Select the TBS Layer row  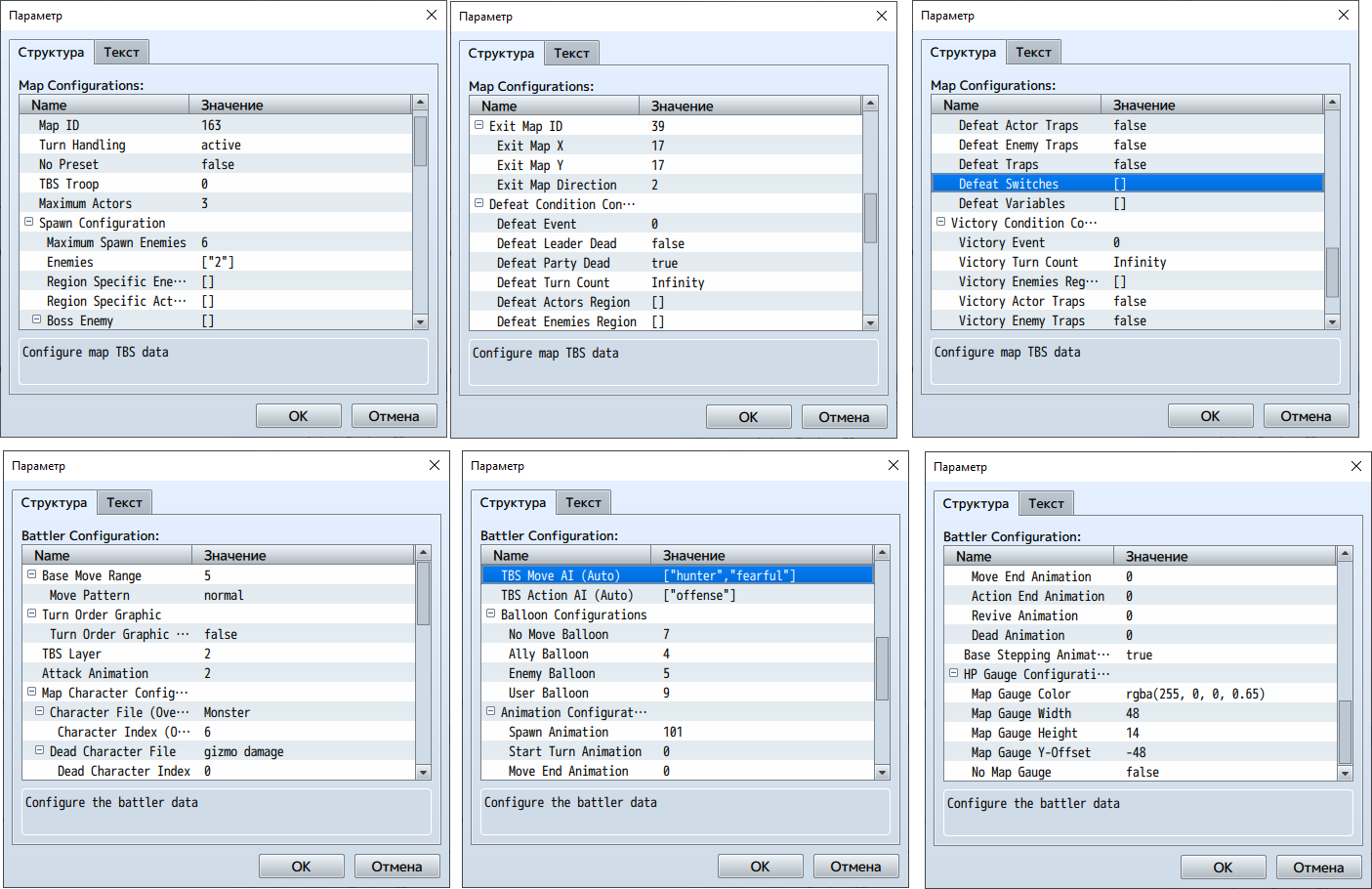(x=219, y=654)
